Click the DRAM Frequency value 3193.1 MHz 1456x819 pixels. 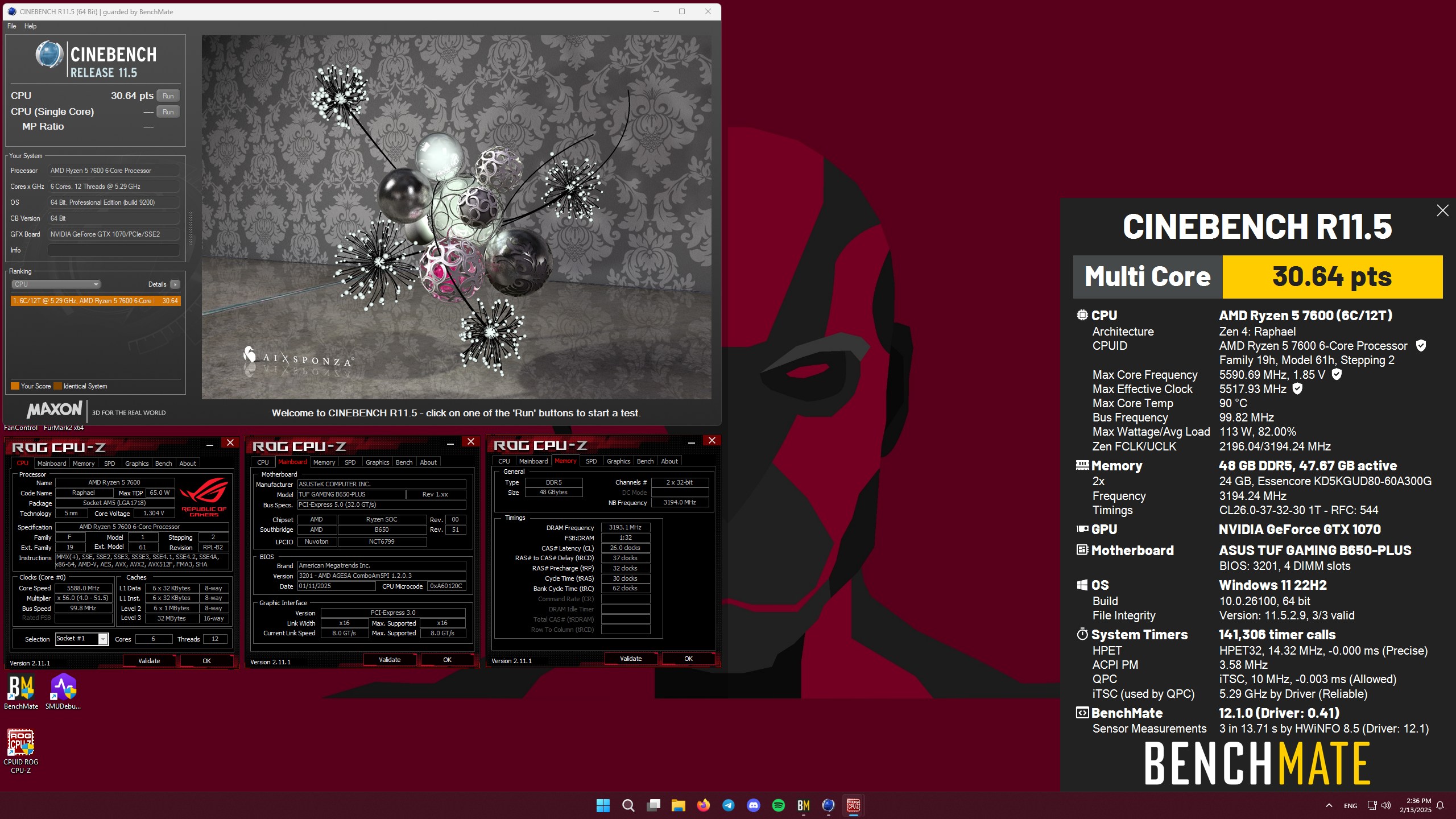click(x=625, y=527)
